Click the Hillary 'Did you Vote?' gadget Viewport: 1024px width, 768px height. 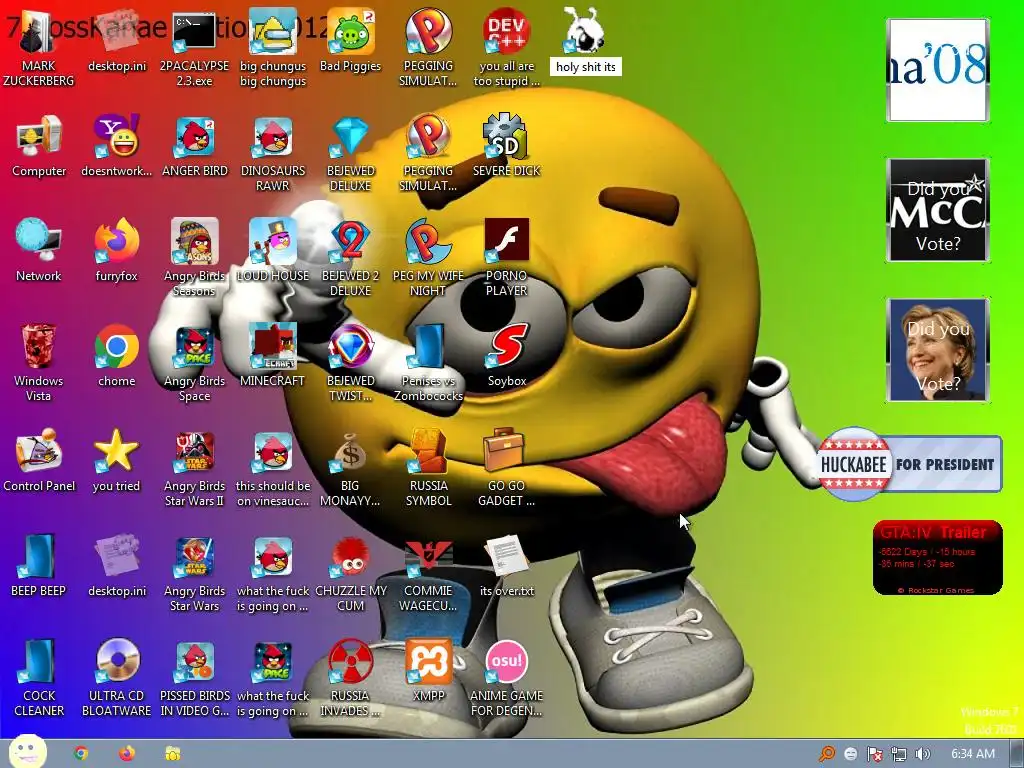pyautogui.click(x=938, y=350)
